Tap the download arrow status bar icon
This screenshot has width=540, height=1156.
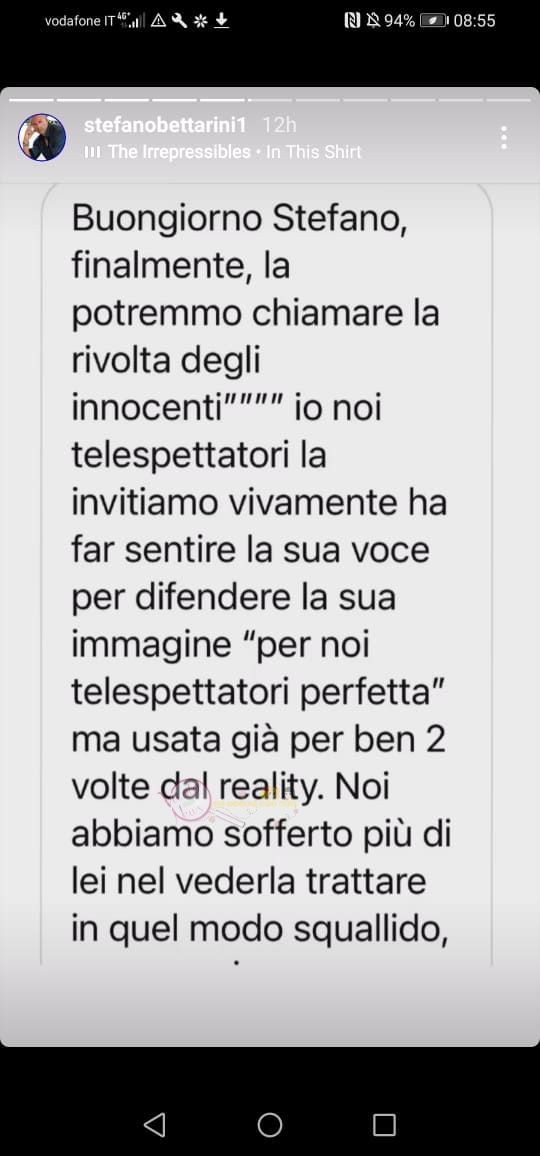click(221, 21)
